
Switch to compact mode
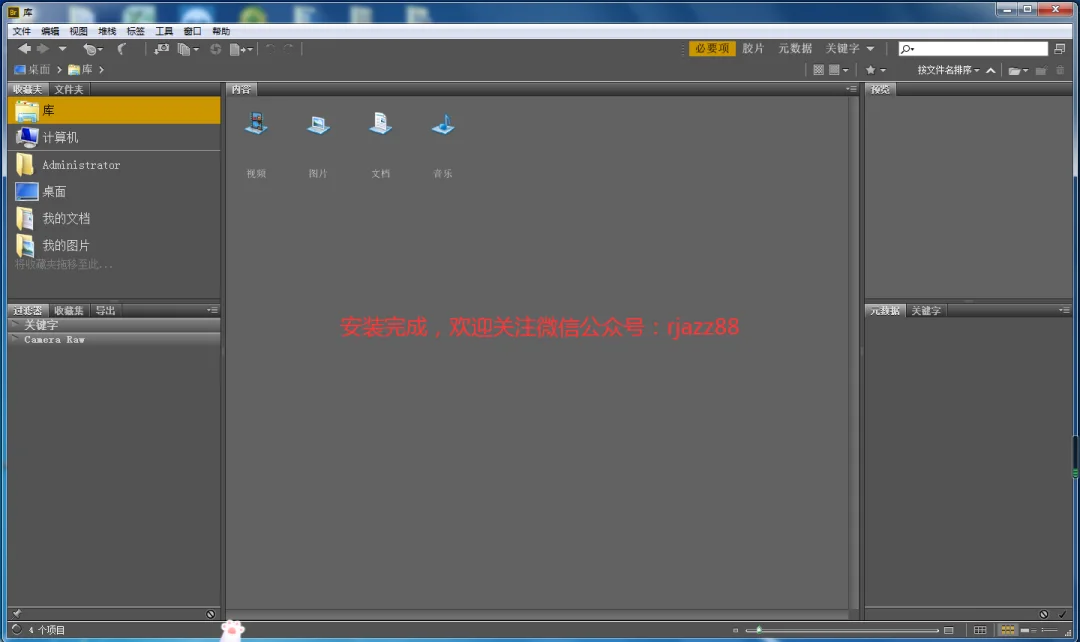click(1059, 49)
